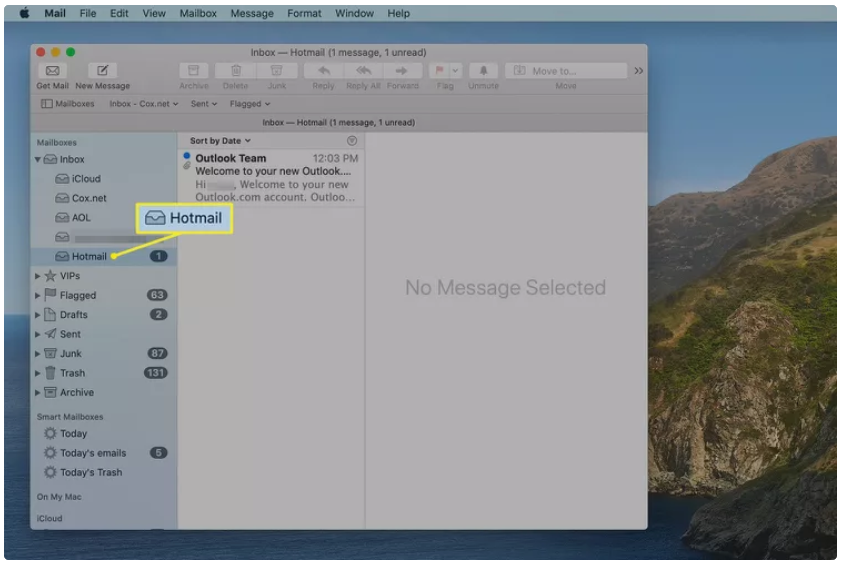Viewport: 841px width, 561px height.
Task: Open the View menu
Action: (154, 13)
